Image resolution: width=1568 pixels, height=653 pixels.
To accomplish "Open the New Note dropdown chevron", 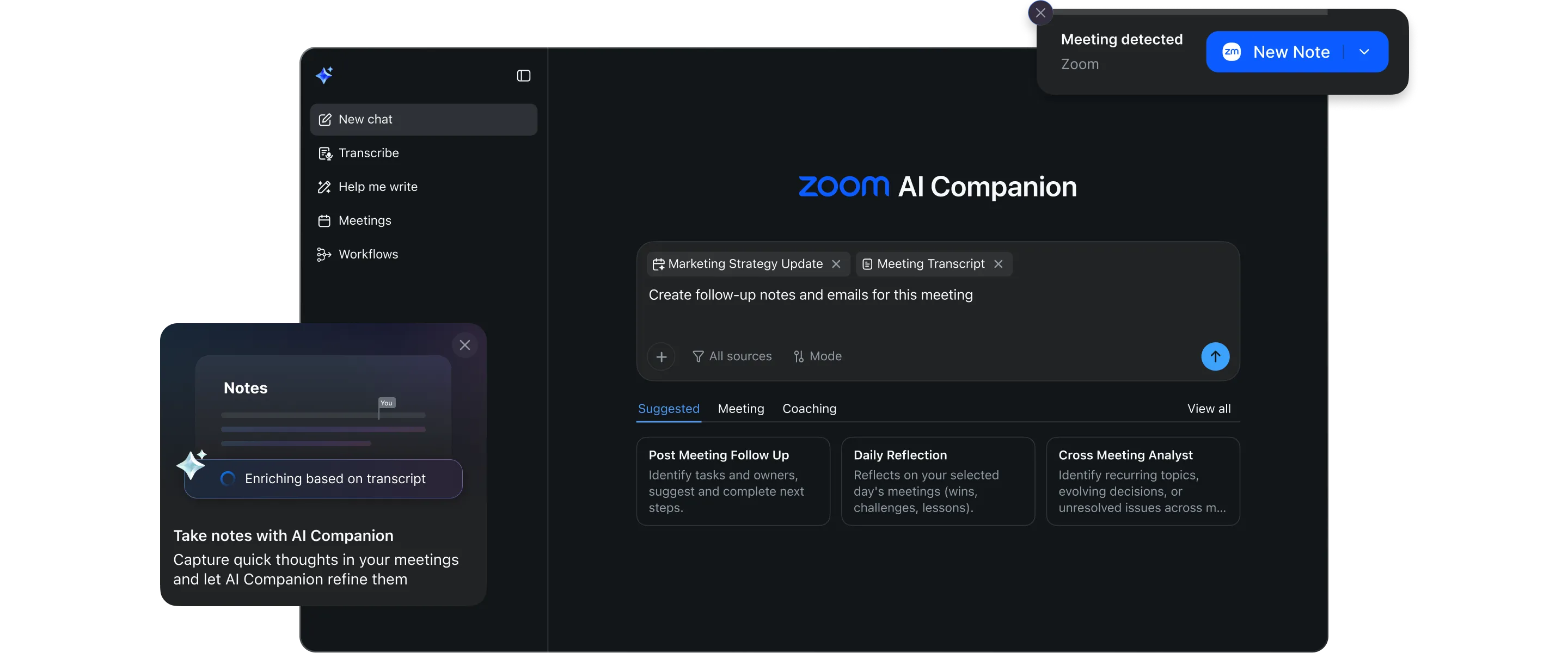I will (x=1365, y=51).
